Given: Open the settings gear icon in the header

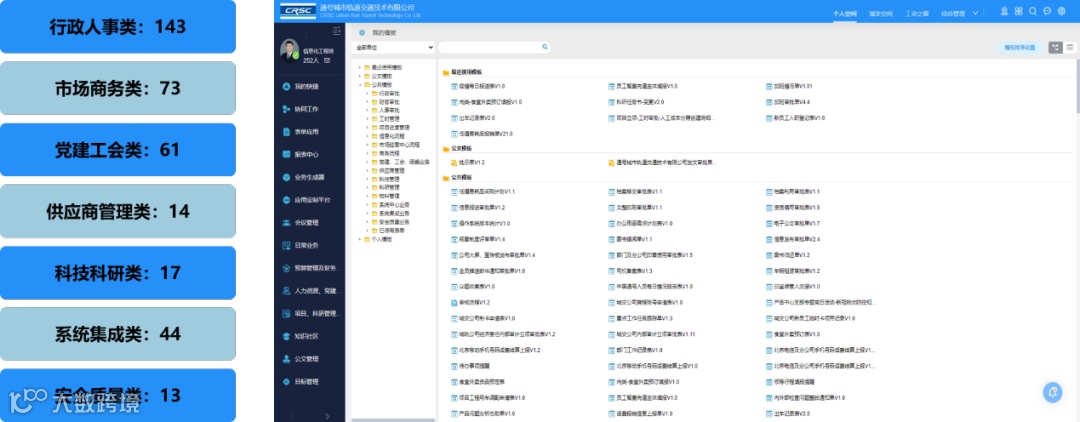Looking at the screenshot, I should [1061, 11].
